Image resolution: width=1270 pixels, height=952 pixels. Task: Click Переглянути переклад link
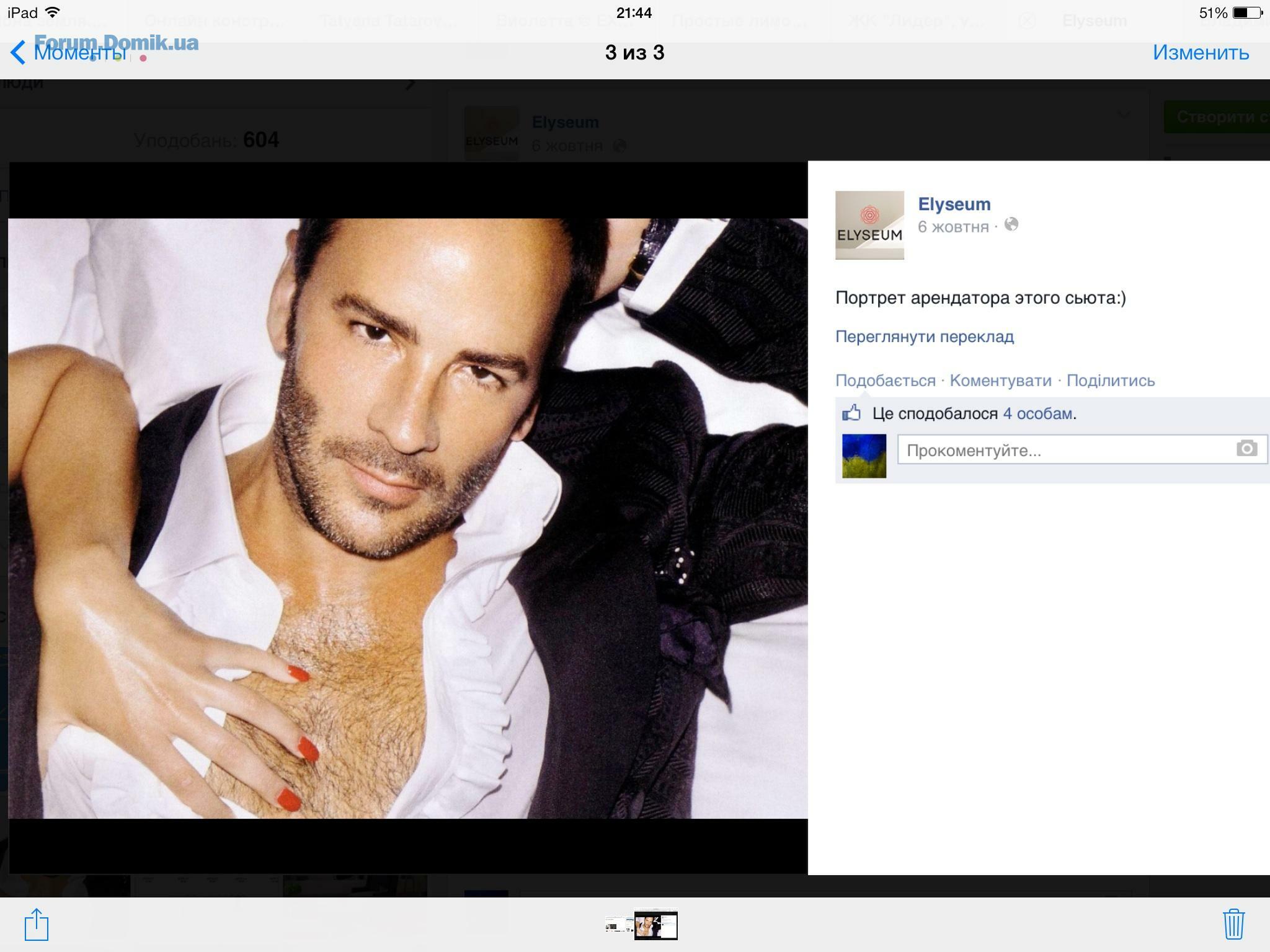point(925,337)
